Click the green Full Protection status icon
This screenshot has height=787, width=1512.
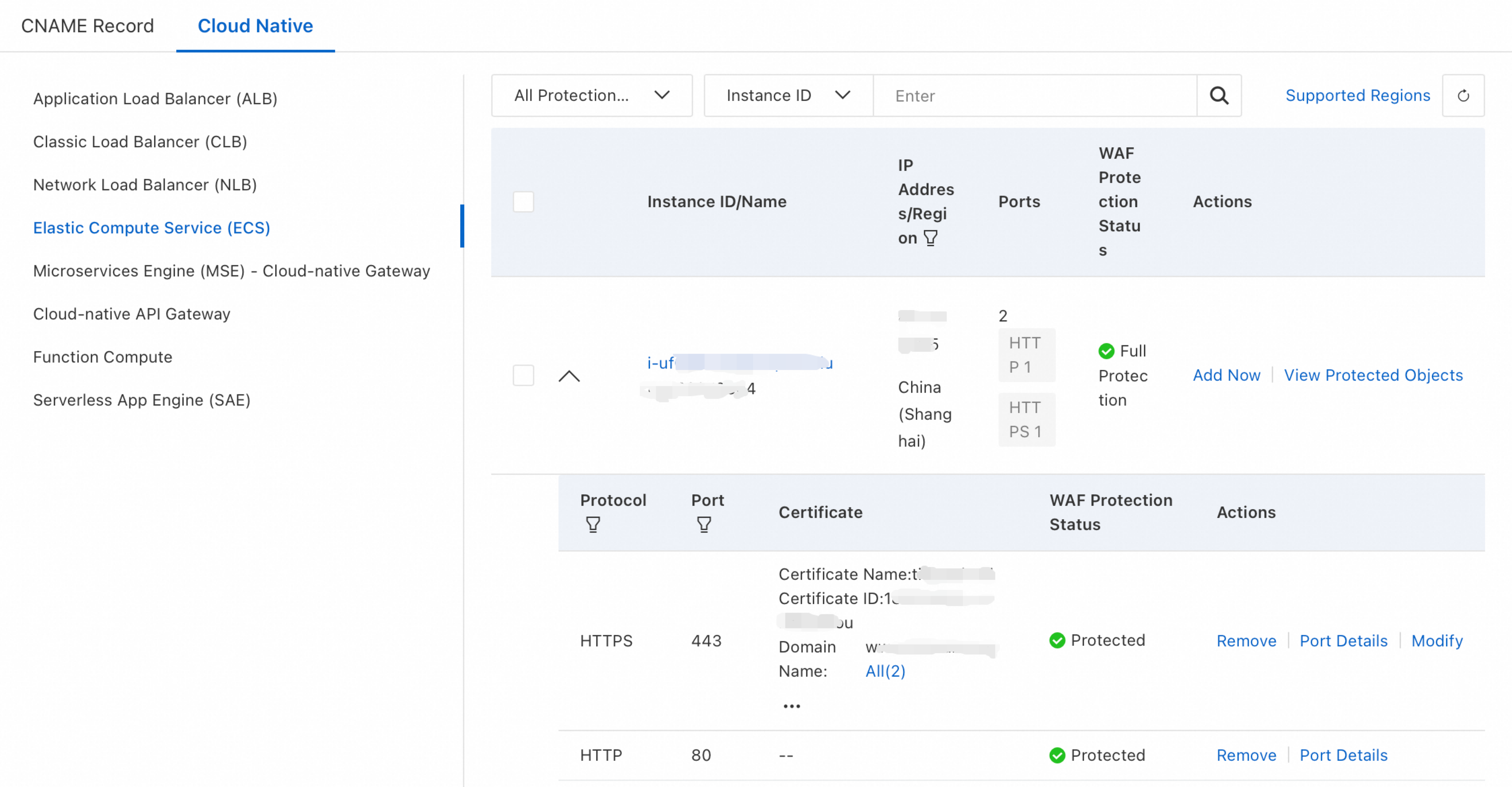click(x=1107, y=351)
